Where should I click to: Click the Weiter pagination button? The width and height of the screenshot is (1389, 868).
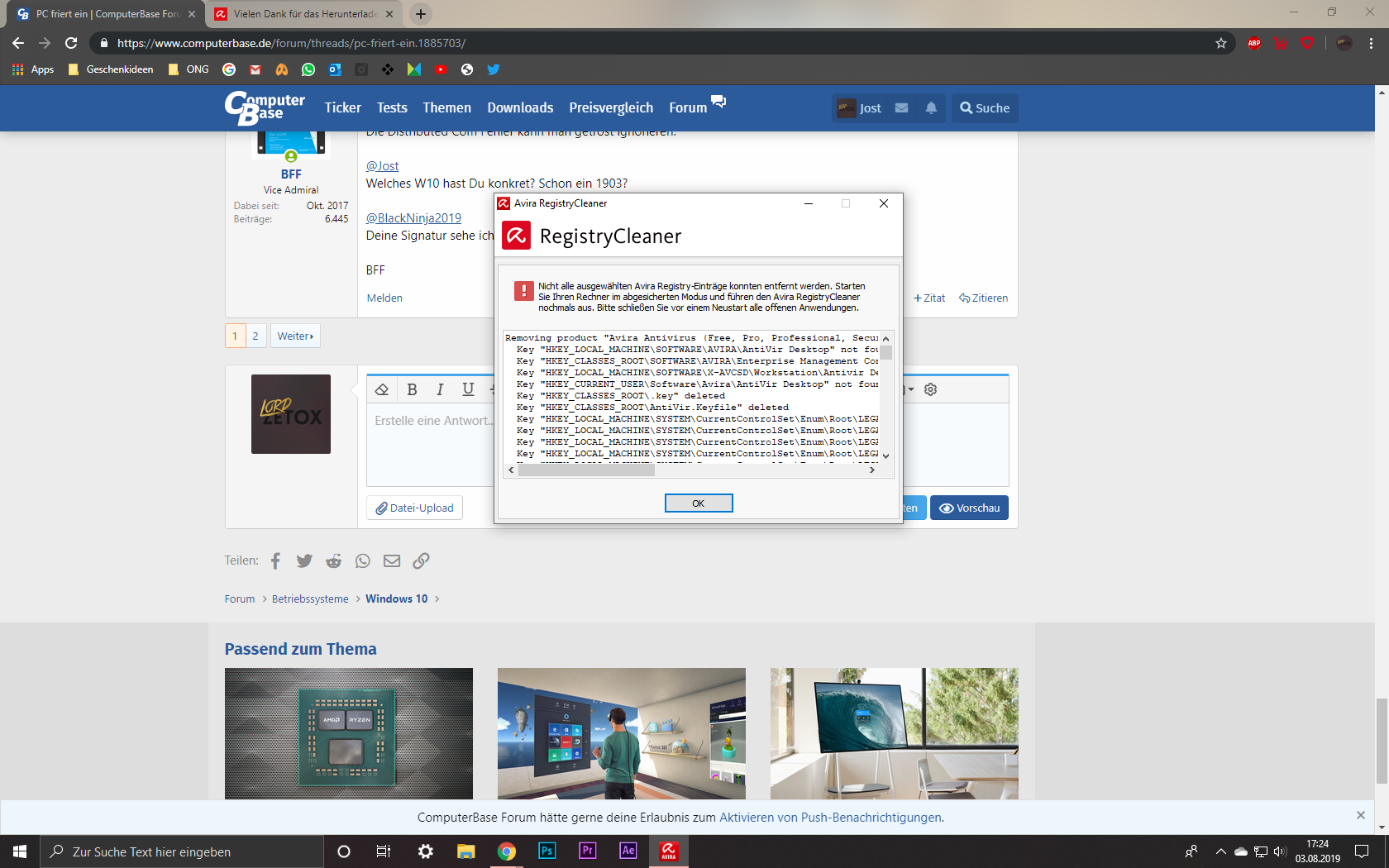[295, 336]
